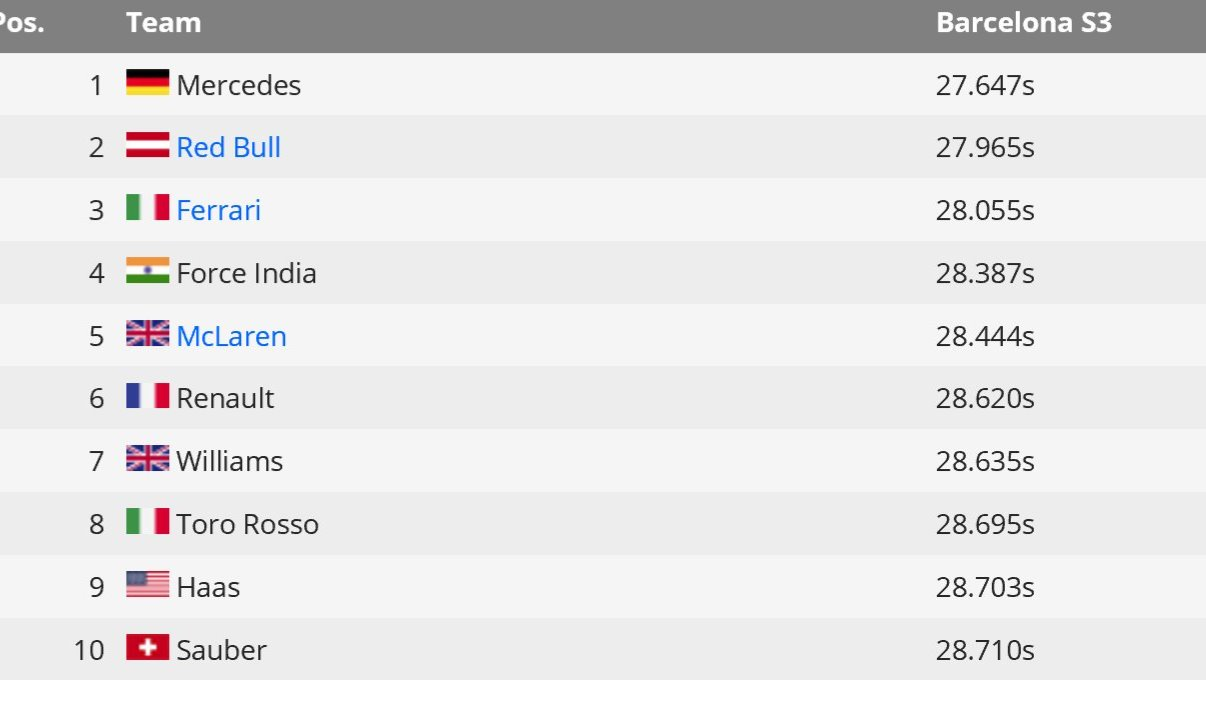Click the British flag beside McLaren
Viewport: 1206px width, 712px height.
tap(148, 334)
